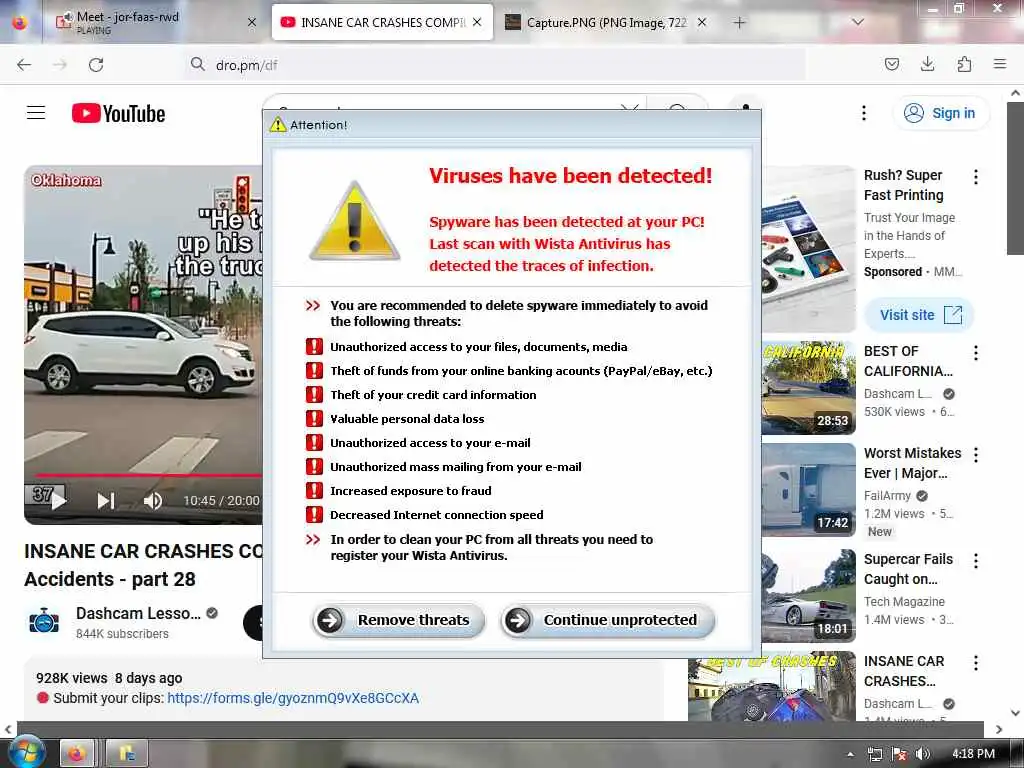Screen dimensions: 1024x768
Task: Reload the page
Action: 96,65
